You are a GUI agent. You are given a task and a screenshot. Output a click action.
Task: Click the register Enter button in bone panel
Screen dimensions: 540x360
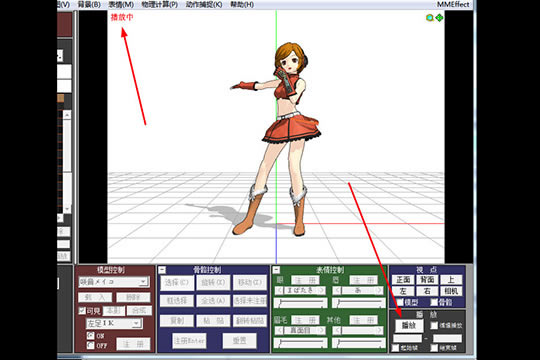click(189, 341)
